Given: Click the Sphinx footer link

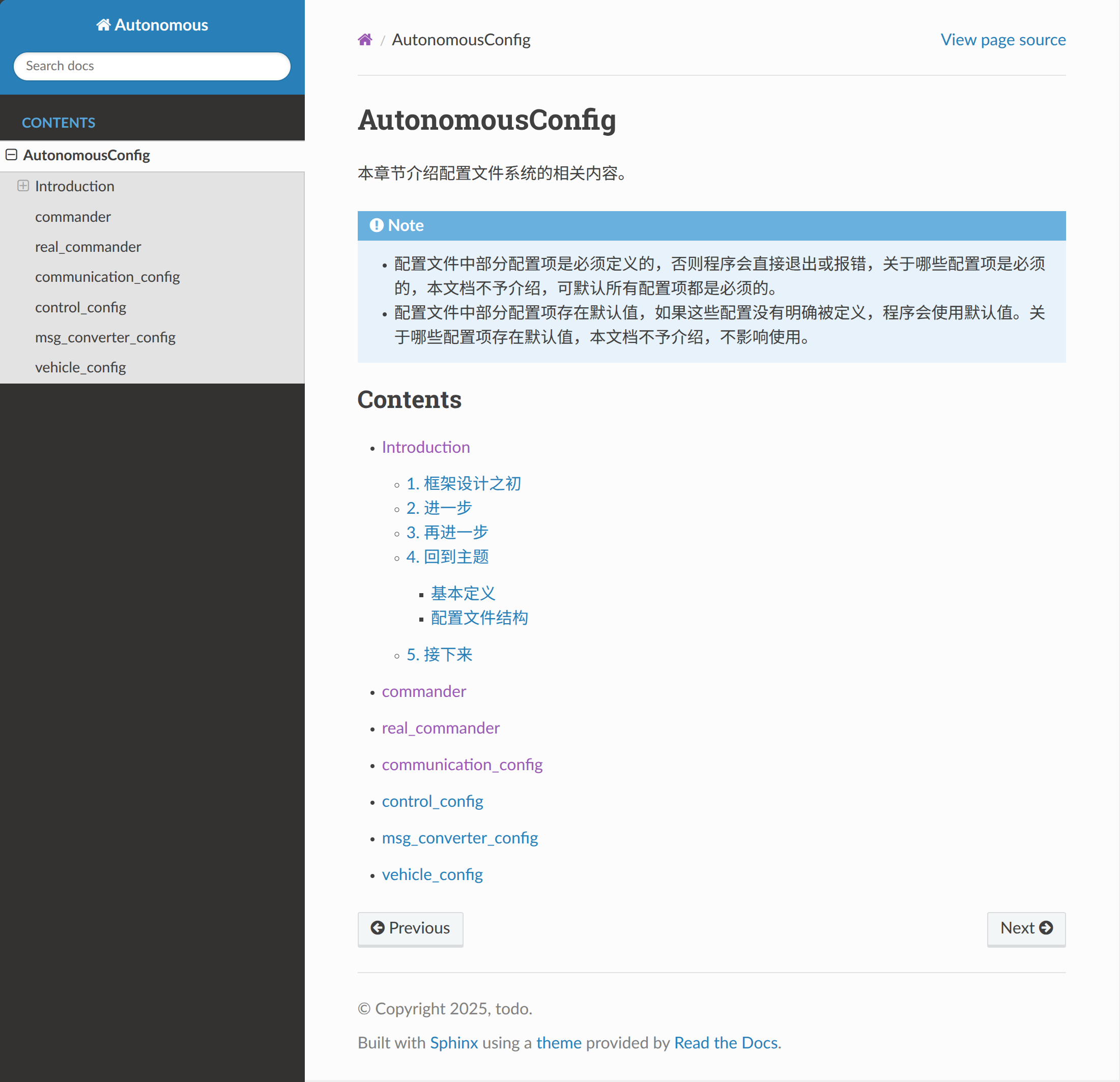Looking at the screenshot, I should [x=454, y=1043].
